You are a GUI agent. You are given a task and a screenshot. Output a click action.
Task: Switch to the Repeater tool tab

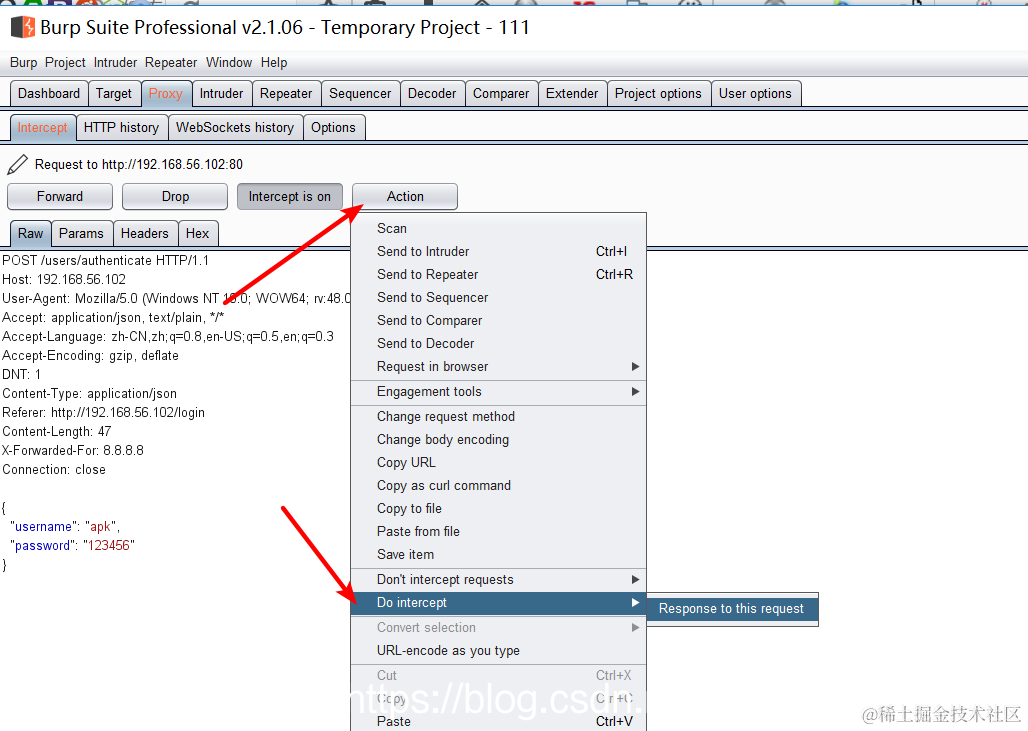point(286,94)
